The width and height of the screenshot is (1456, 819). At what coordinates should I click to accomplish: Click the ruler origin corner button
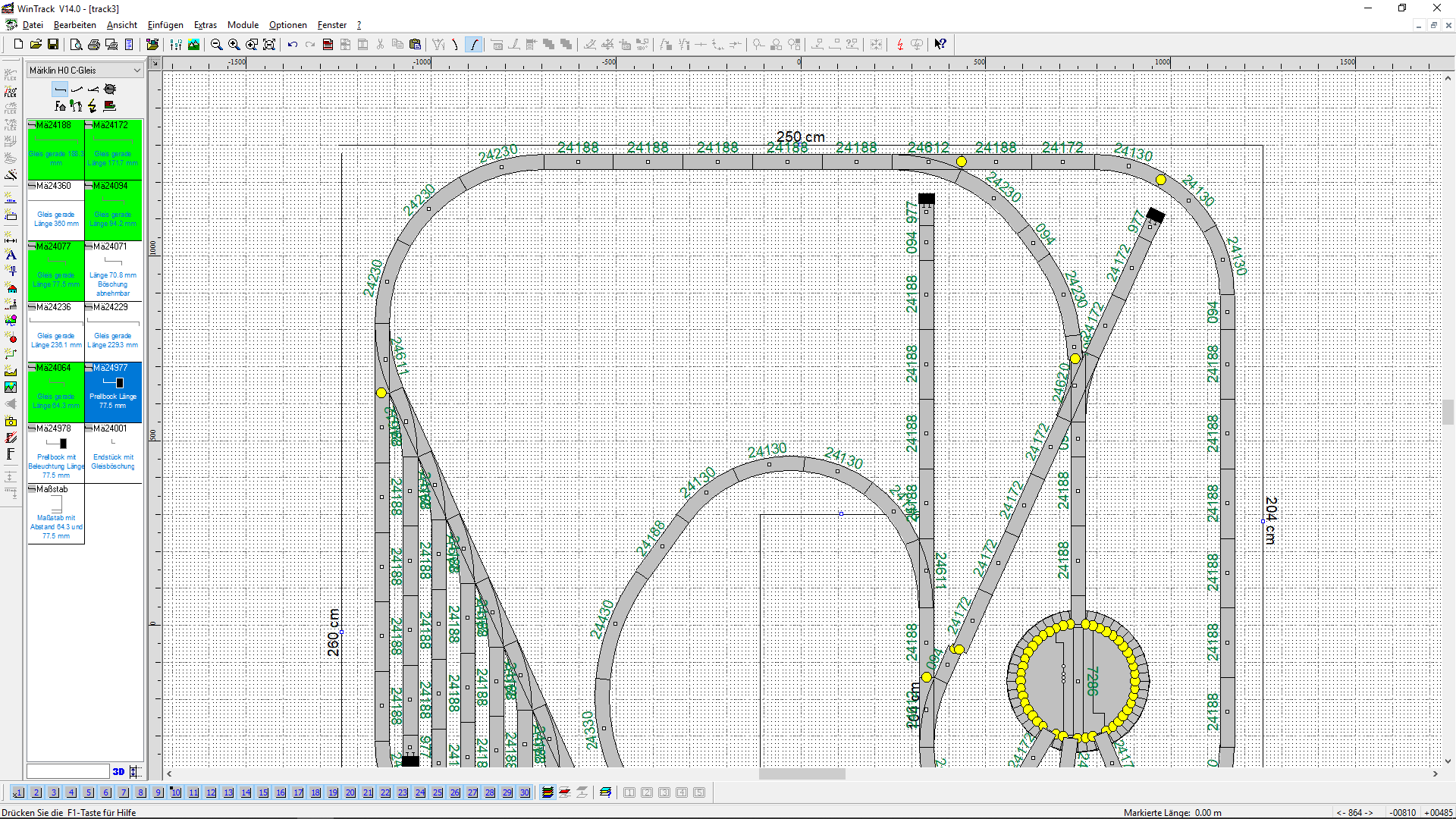click(x=155, y=63)
